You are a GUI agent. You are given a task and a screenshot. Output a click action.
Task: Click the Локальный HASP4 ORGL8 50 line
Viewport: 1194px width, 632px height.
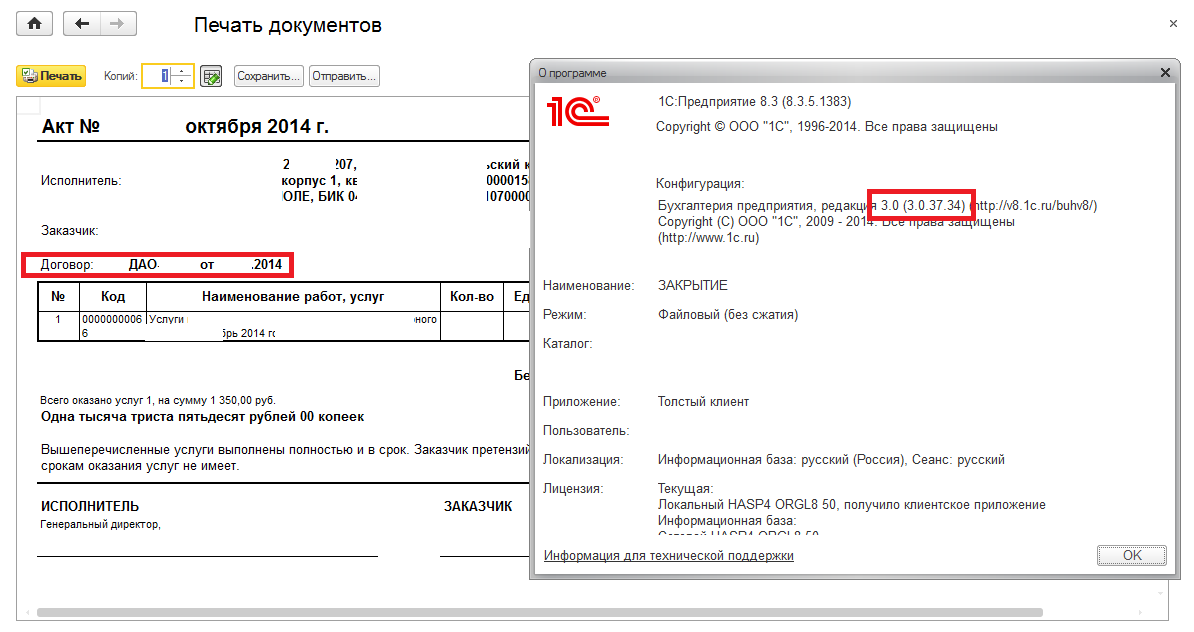click(x=852, y=505)
